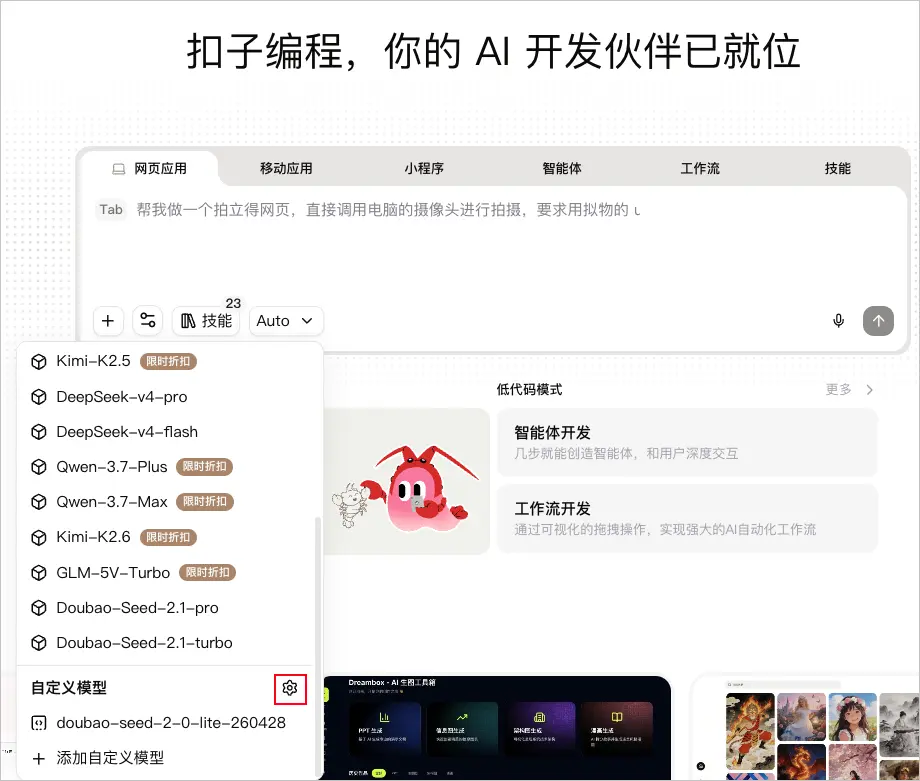Open the 智能体开发 card
920x781 pixels.
(687, 442)
